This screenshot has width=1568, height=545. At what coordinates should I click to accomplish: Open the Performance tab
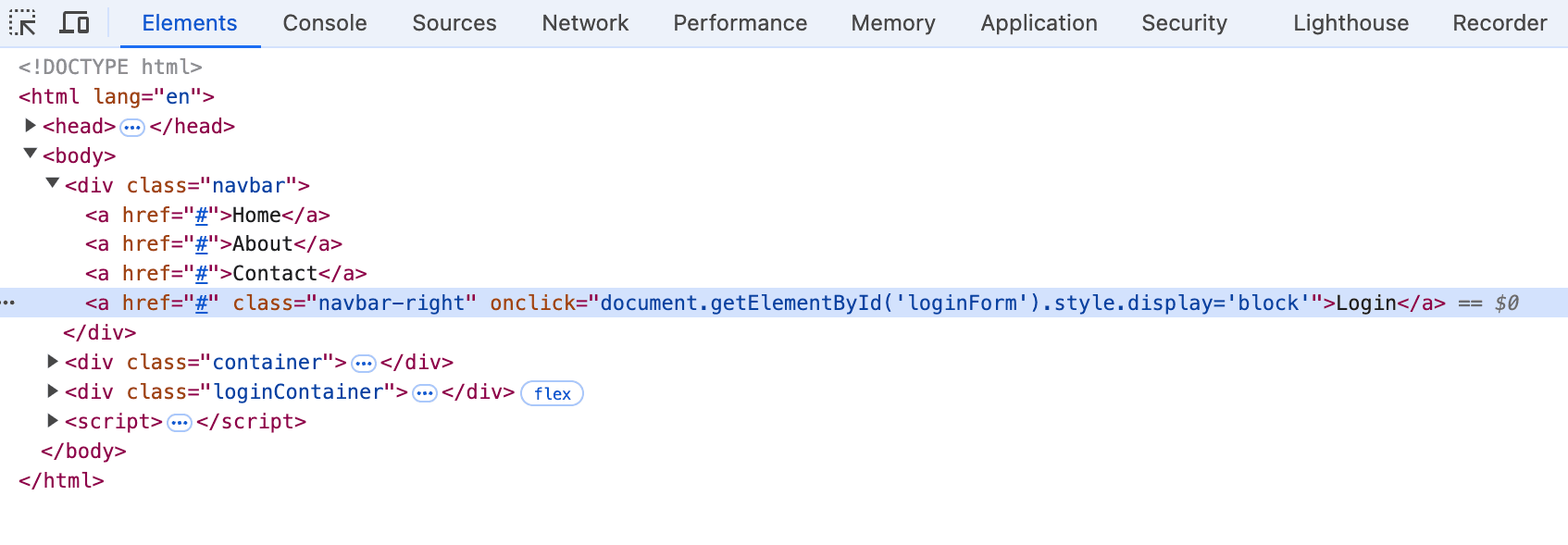740,23
